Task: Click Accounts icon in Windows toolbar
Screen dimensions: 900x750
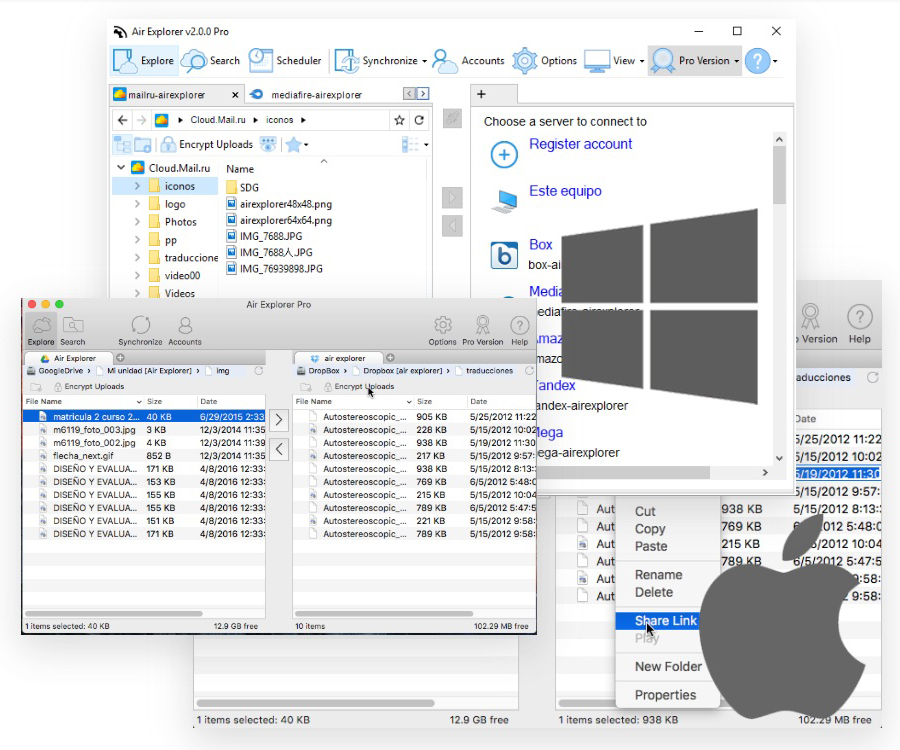Action: 445,60
